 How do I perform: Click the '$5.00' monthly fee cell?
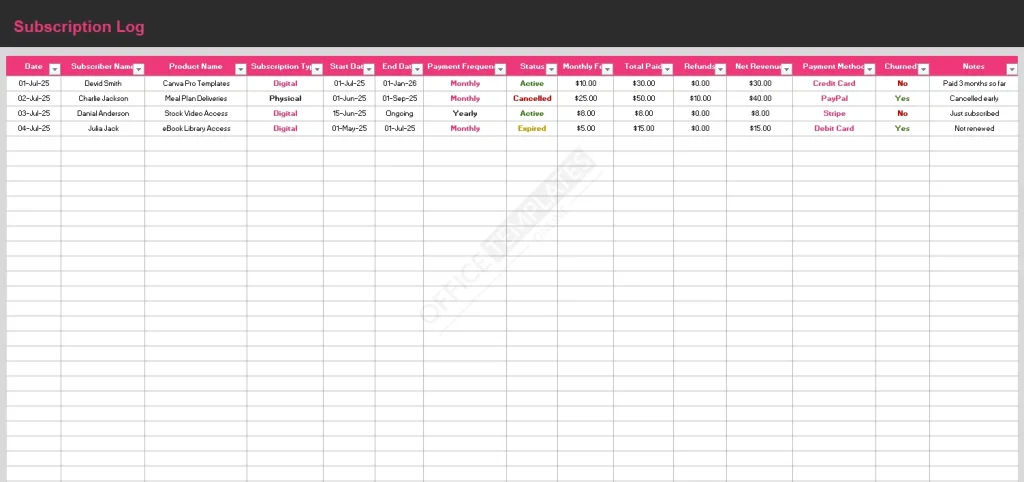coord(586,129)
